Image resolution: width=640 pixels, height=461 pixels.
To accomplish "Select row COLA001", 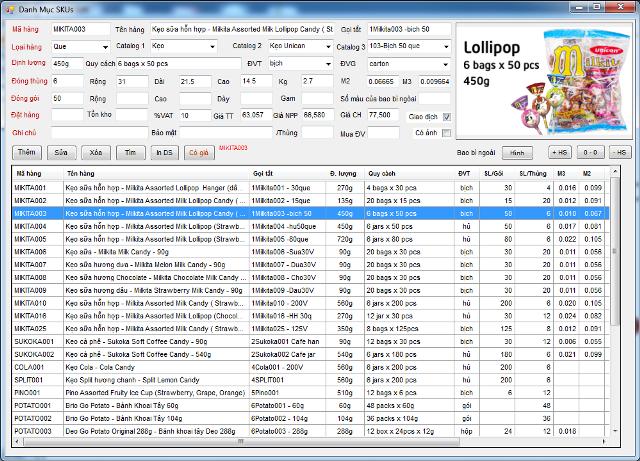I will 311,367.
